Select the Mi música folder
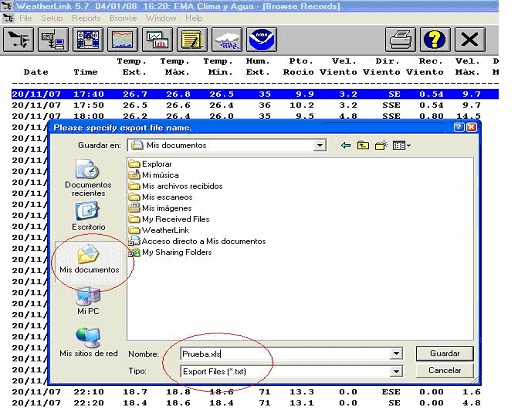The height and width of the screenshot is (408, 517). click(x=154, y=175)
